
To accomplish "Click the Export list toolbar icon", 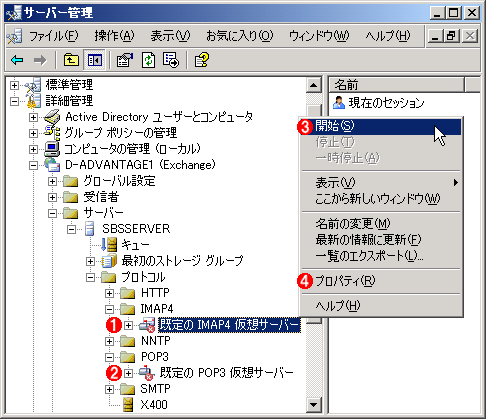I will [171, 60].
